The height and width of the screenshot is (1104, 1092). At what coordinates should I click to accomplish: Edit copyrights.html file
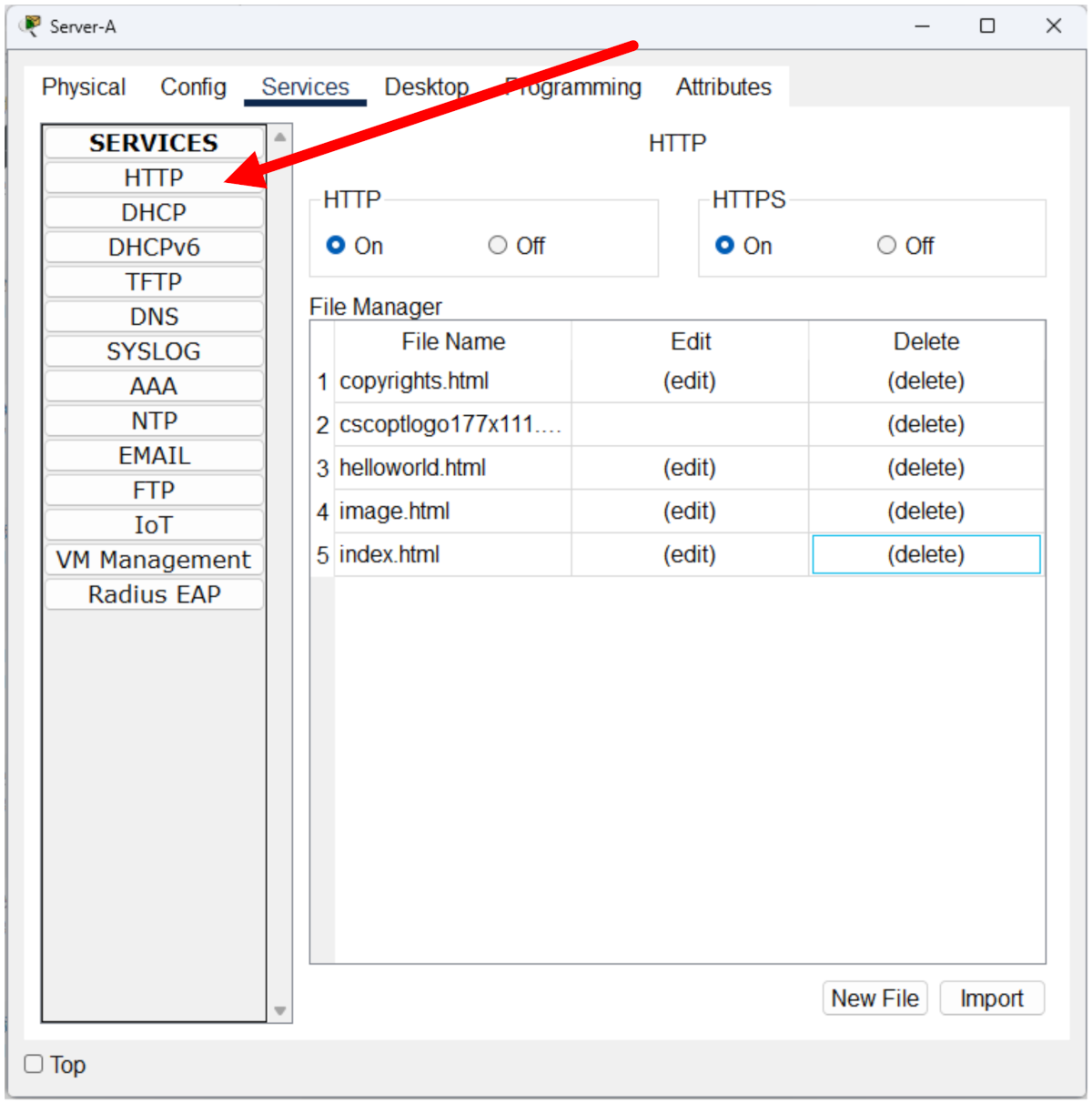coord(689,381)
